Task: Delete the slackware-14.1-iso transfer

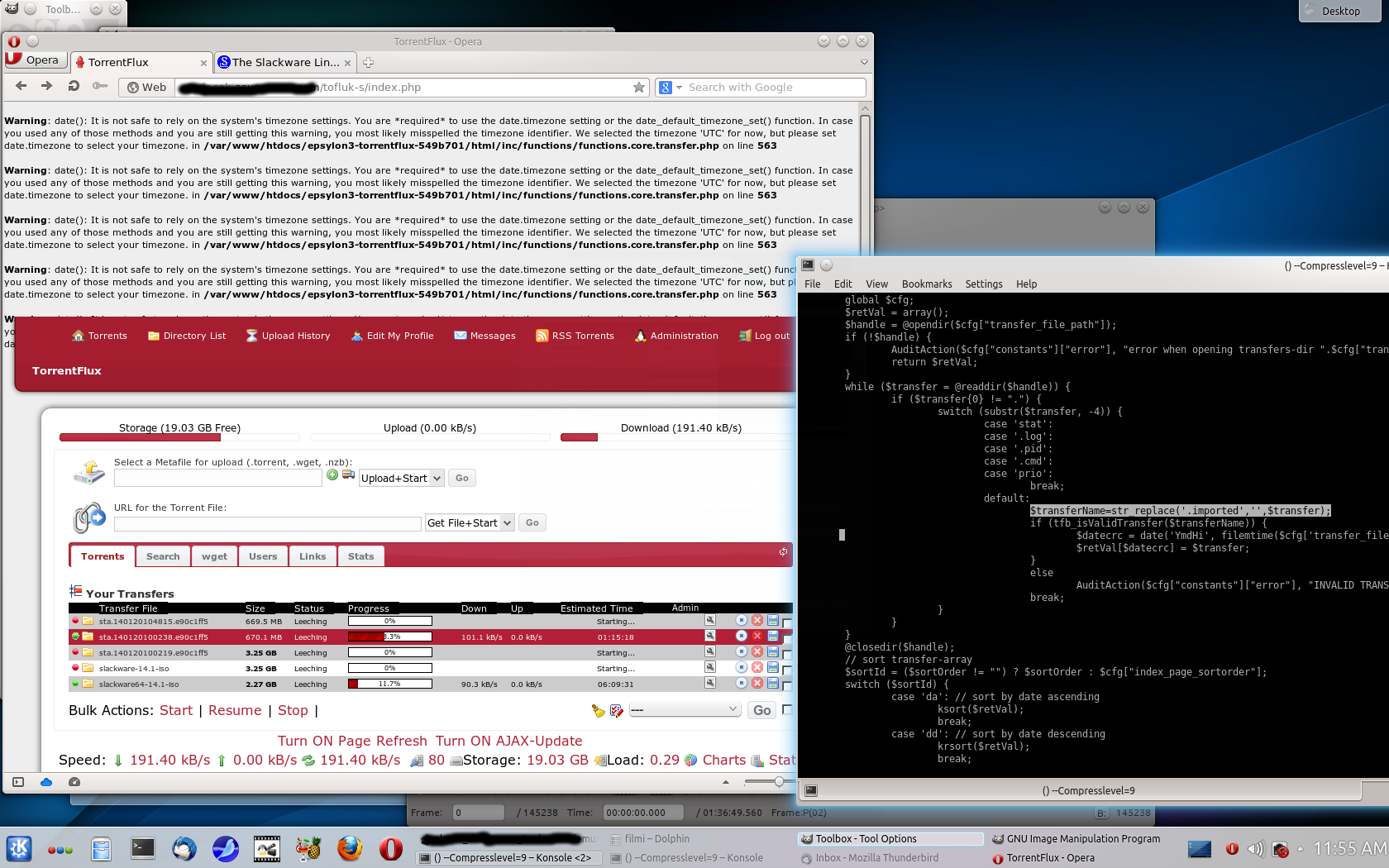Action: (757, 667)
